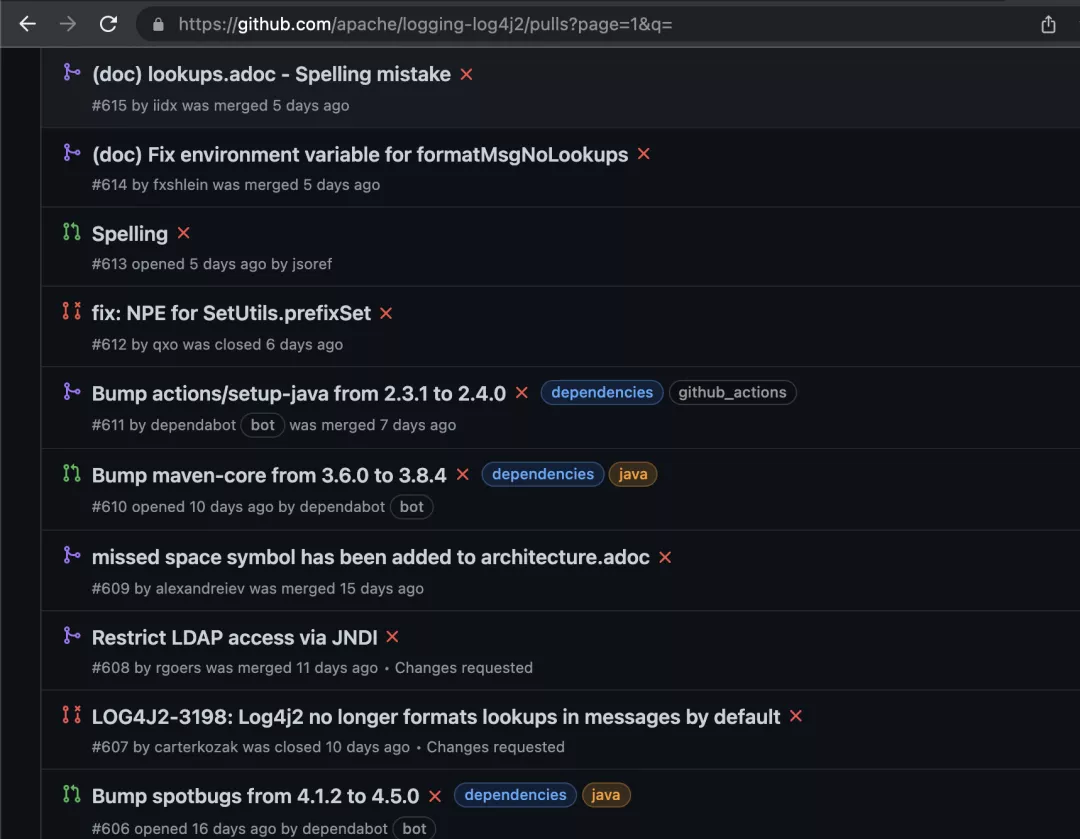
Task: Click the merged icon beside PR #615
Action: (x=71, y=72)
